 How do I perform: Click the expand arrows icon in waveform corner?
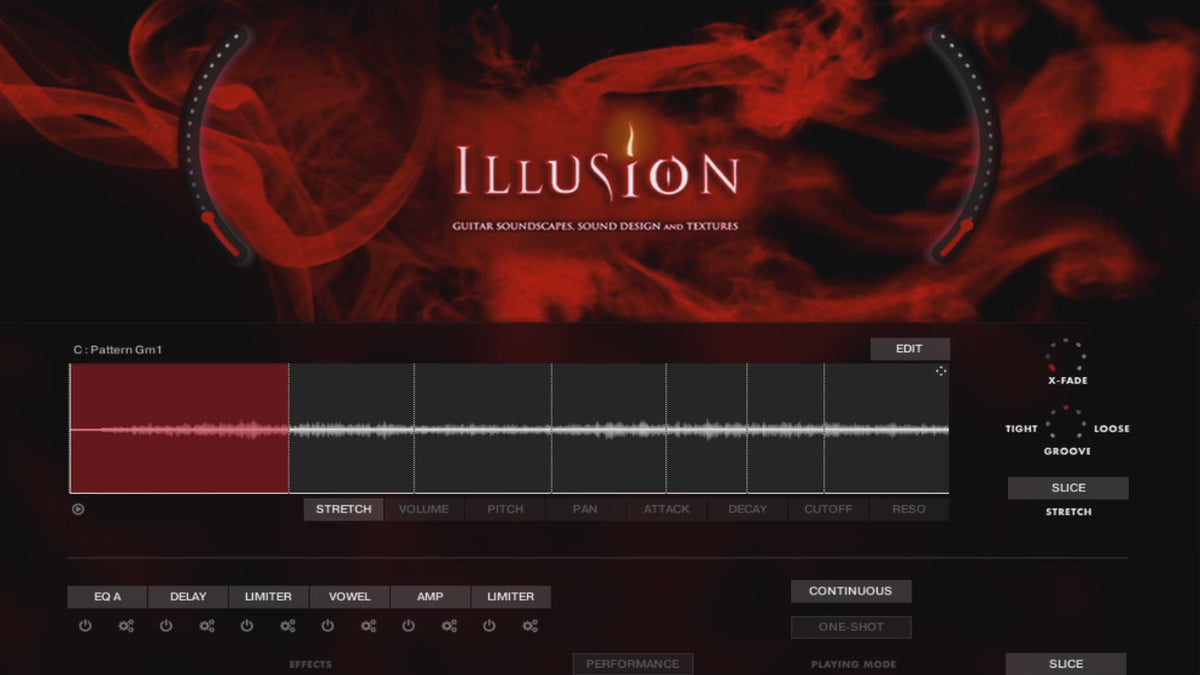pos(940,371)
